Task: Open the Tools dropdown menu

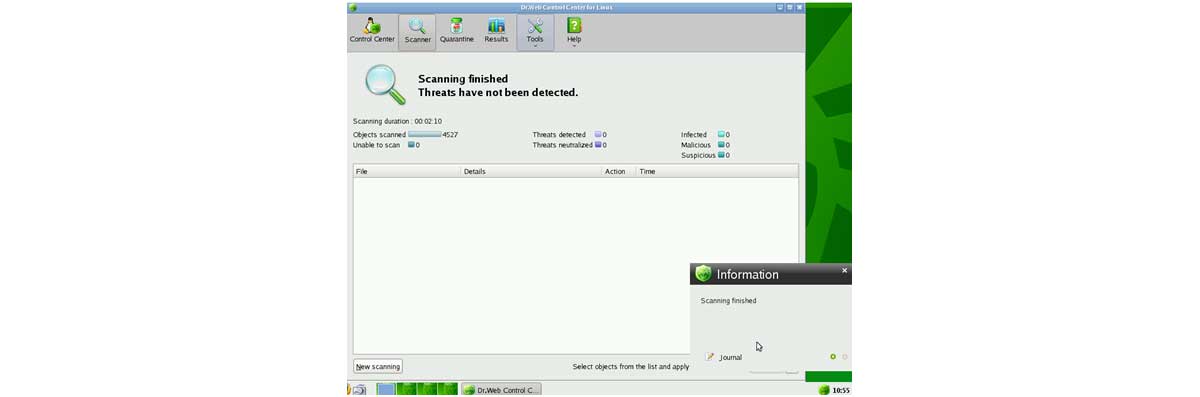Action: tap(535, 32)
